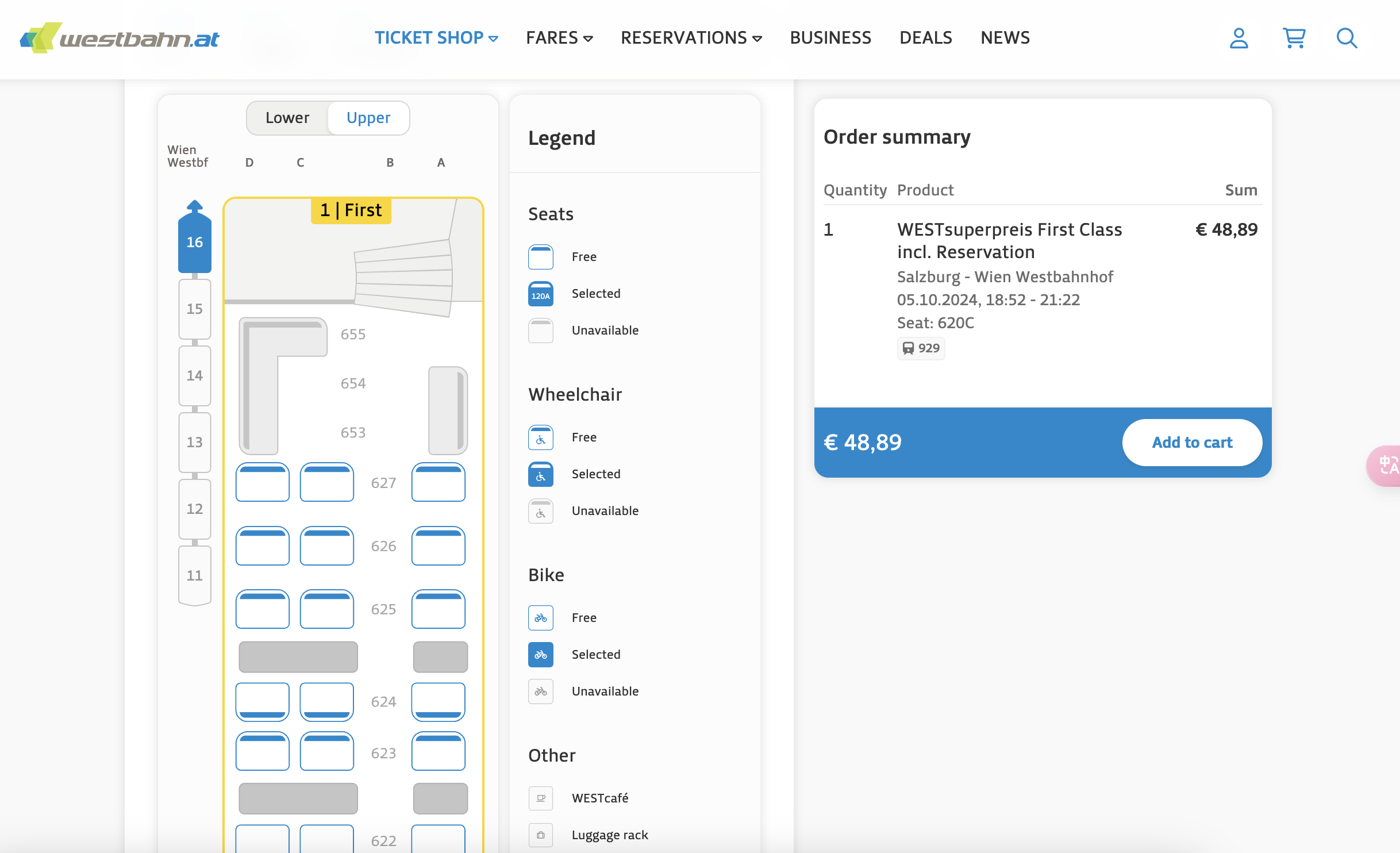Click the luggage rack legend icon
Viewport: 1400px width, 853px height.
coord(541,835)
